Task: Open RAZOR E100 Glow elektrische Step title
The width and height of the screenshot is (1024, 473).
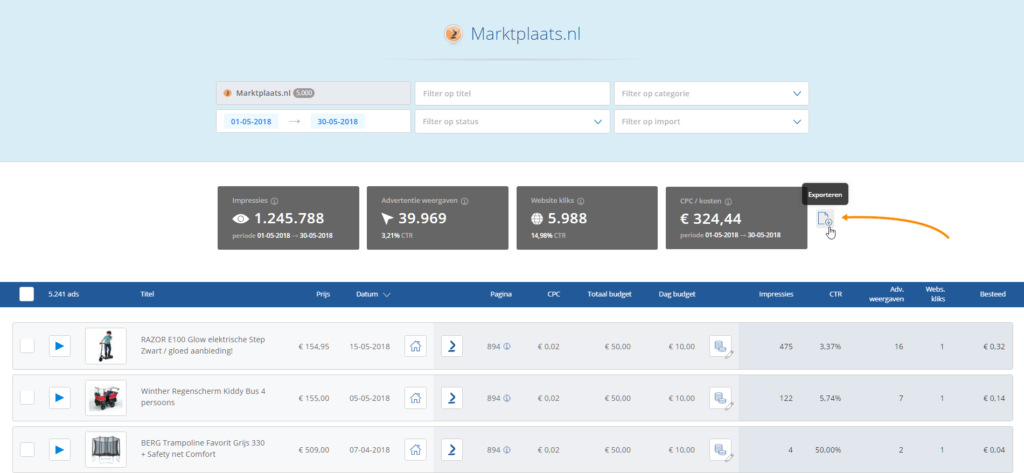Action: 202,346
